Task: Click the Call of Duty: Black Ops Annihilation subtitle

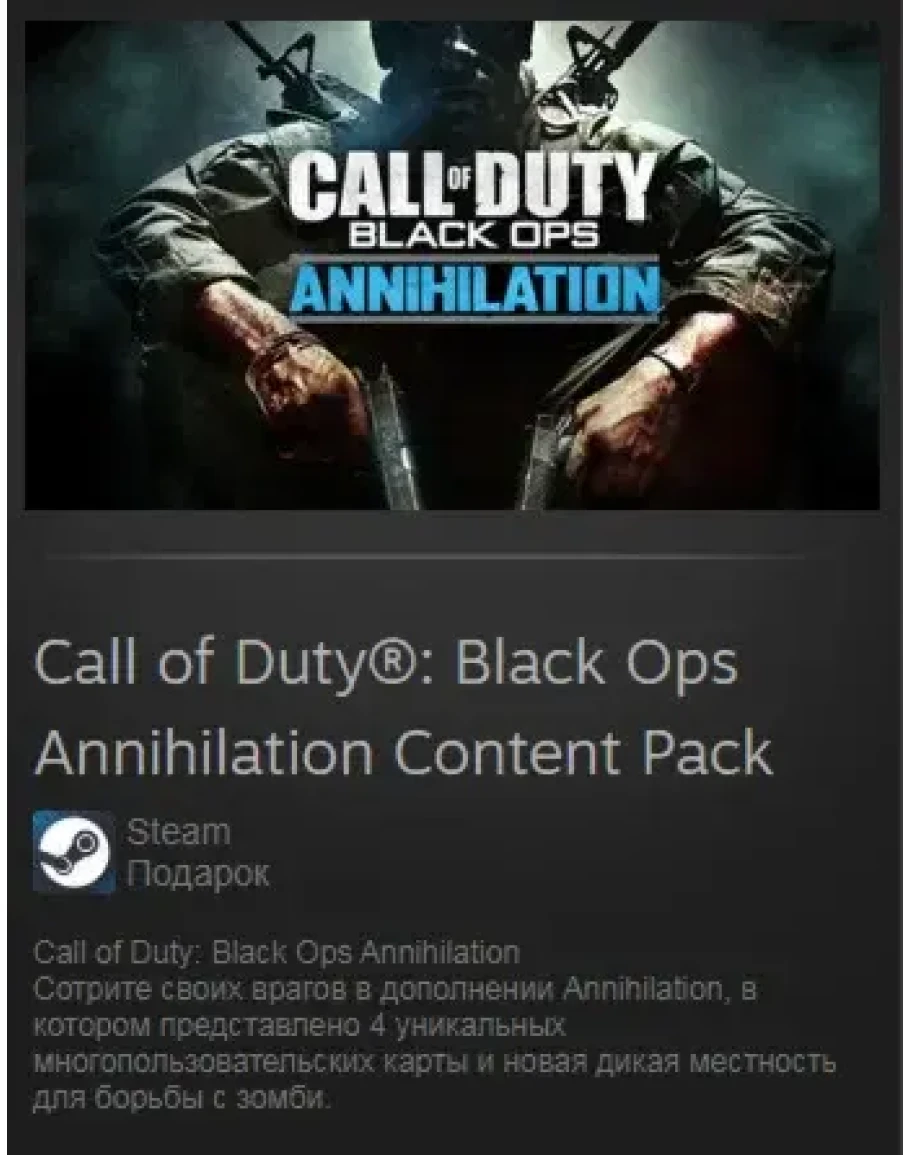Action: [277, 952]
